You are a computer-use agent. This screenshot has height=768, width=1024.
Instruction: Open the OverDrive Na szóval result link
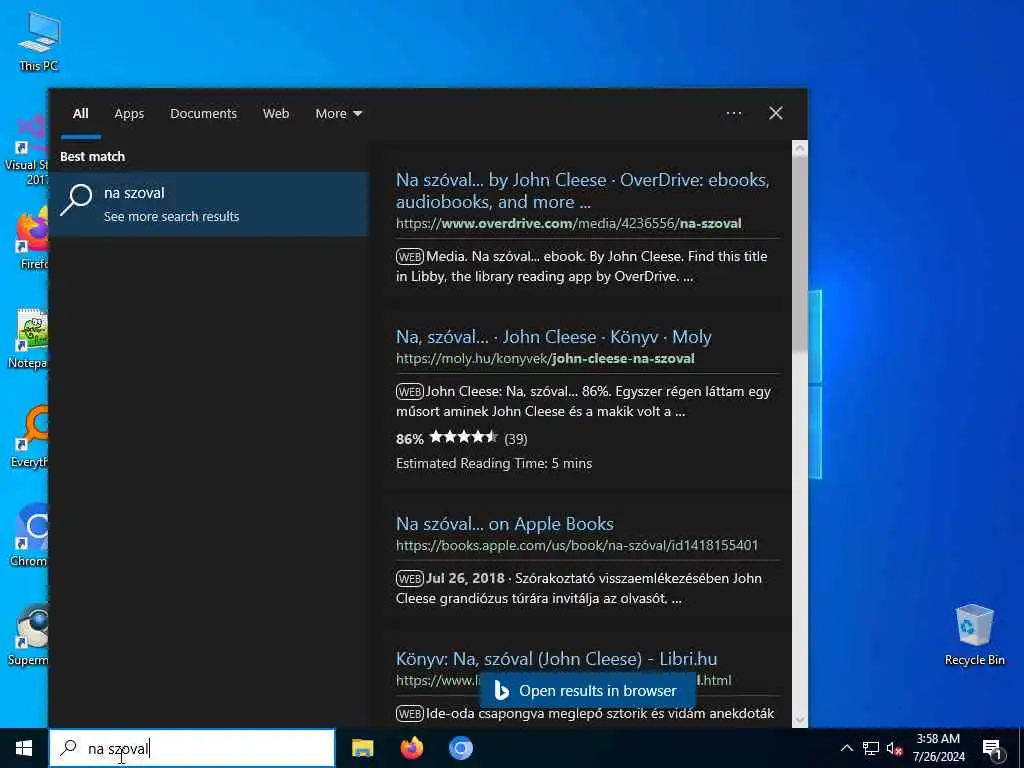(x=583, y=191)
